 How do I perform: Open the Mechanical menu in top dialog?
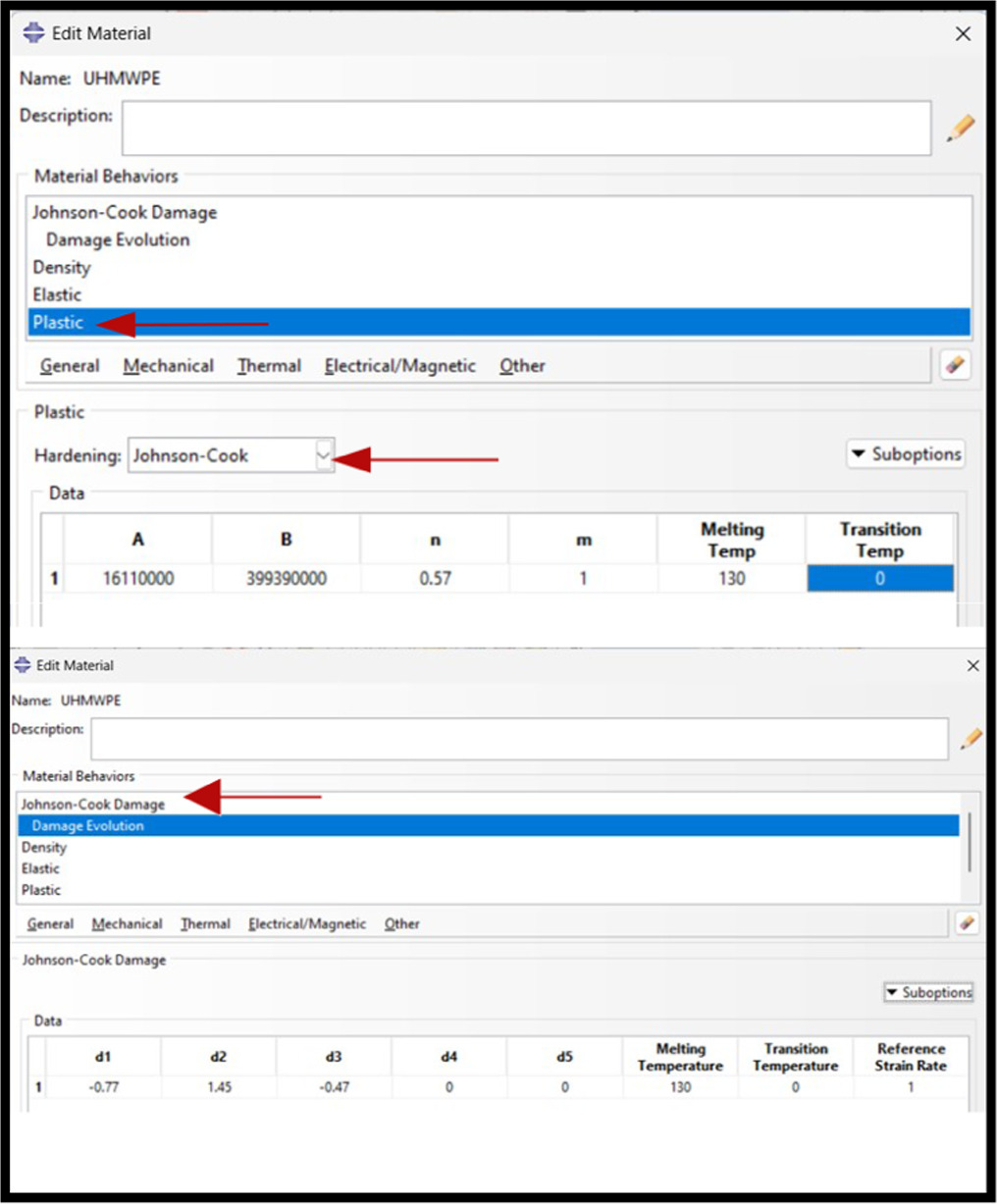click(x=168, y=366)
